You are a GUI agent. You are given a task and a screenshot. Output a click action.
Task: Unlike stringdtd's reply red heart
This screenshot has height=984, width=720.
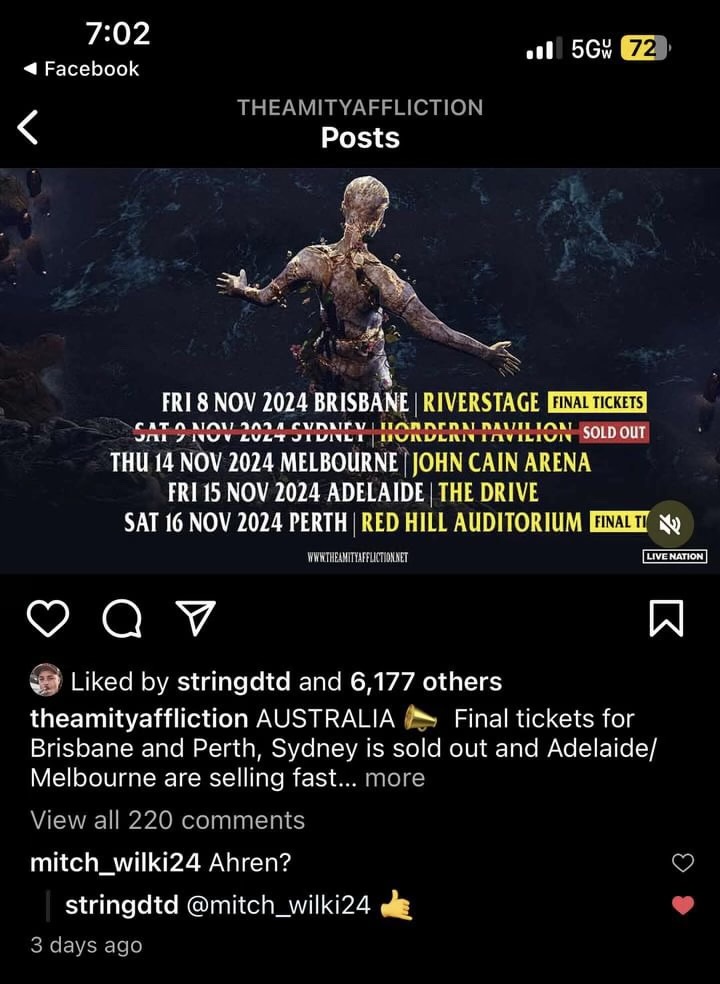pyautogui.click(x=683, y=905)
